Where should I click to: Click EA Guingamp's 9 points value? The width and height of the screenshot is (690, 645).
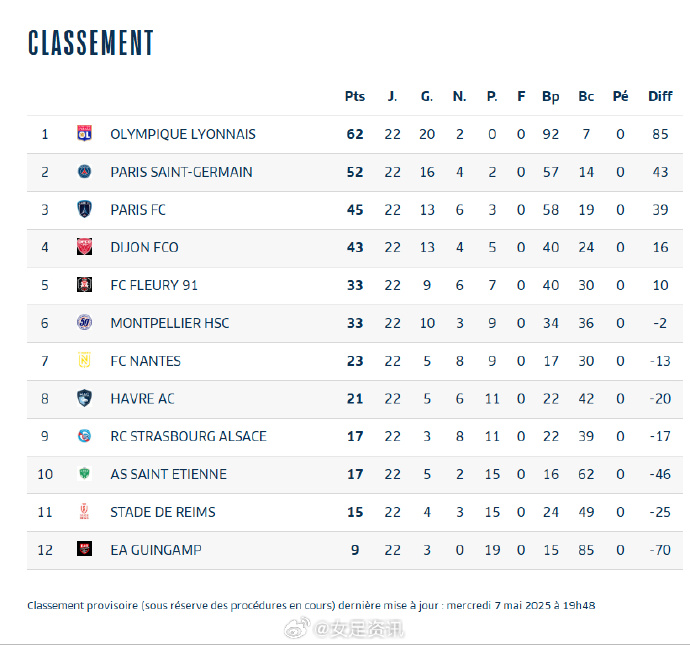coord(355,550)
